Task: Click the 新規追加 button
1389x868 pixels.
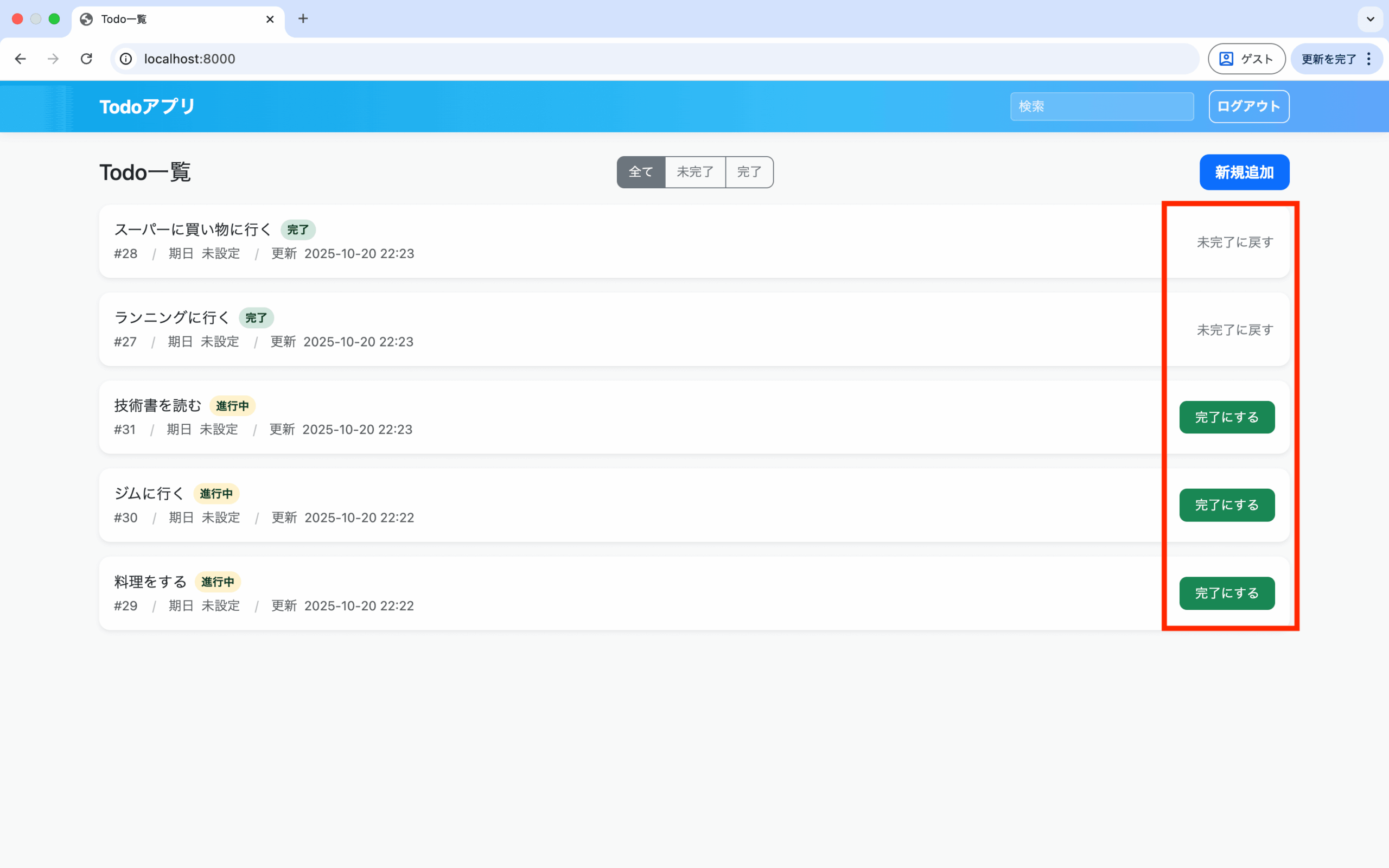Action: (x=1244, y=171)
